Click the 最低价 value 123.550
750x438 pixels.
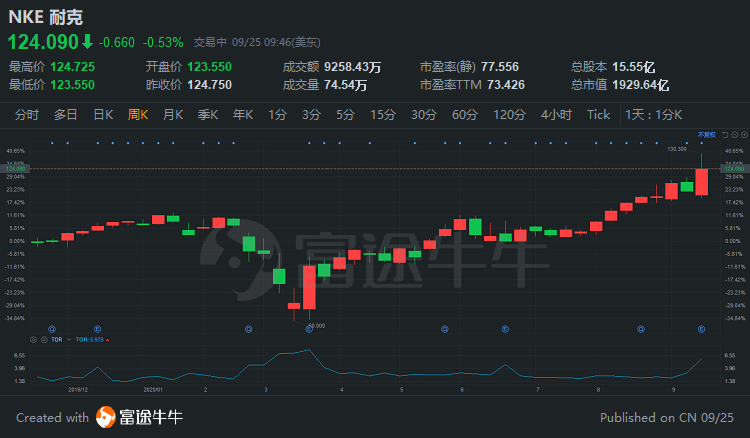[x=73, y=85]
